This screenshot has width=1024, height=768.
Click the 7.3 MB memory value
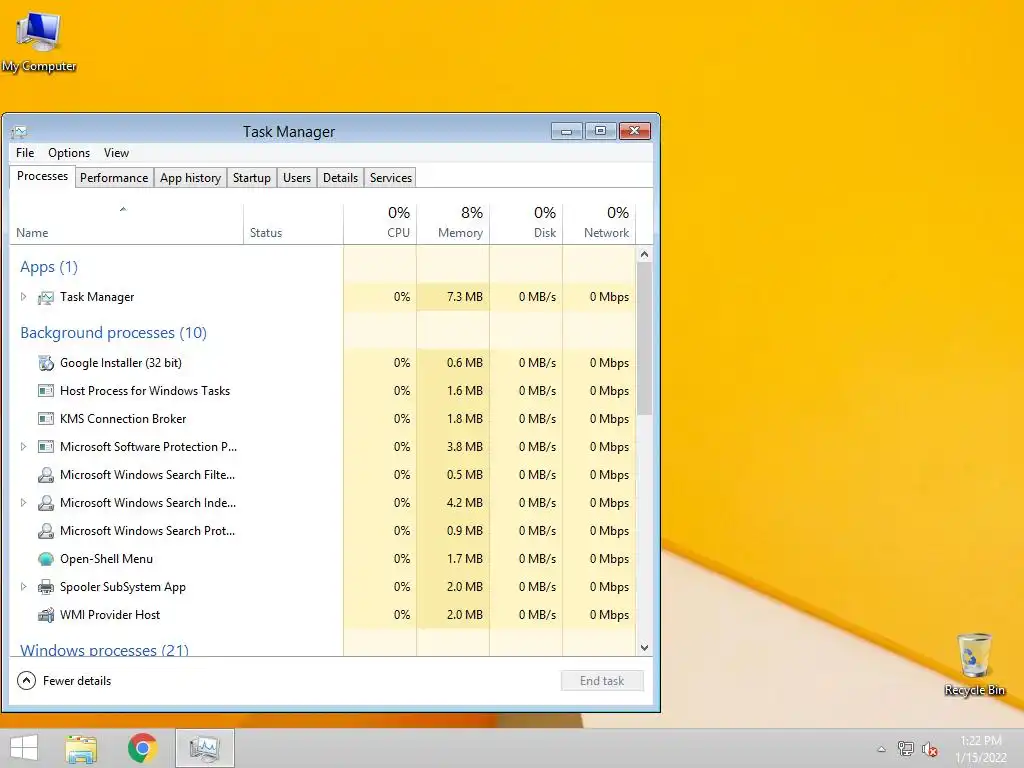465,297
